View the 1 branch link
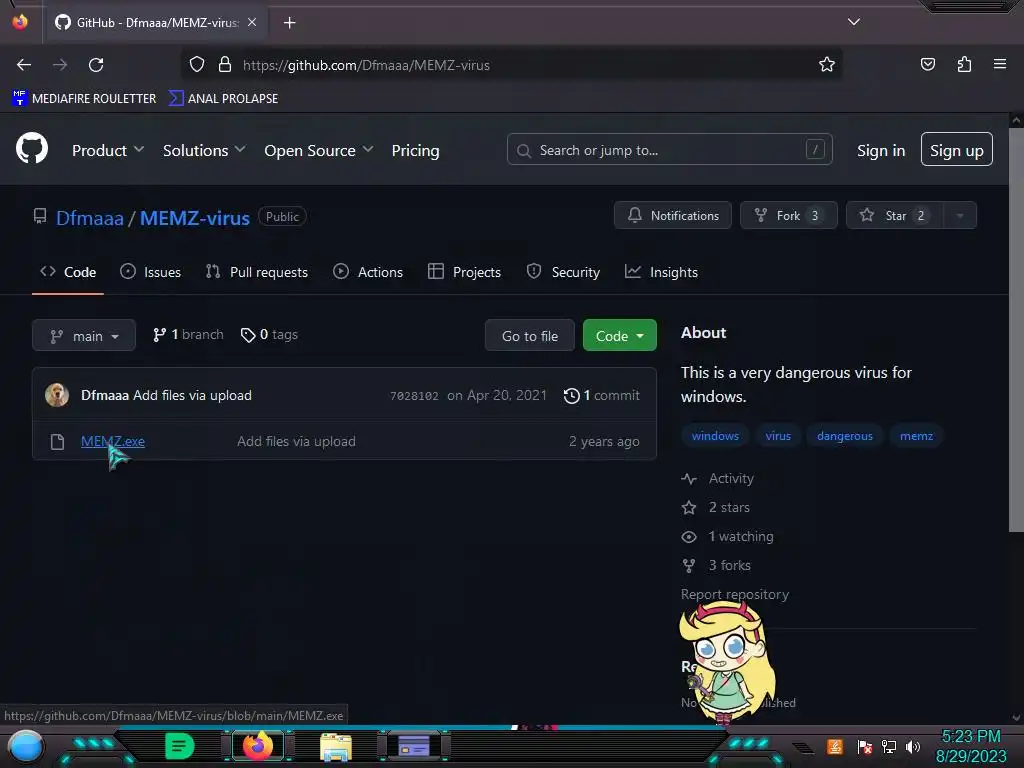Image resolution: width=1024 pixels, height=768 pixels. 188,335
